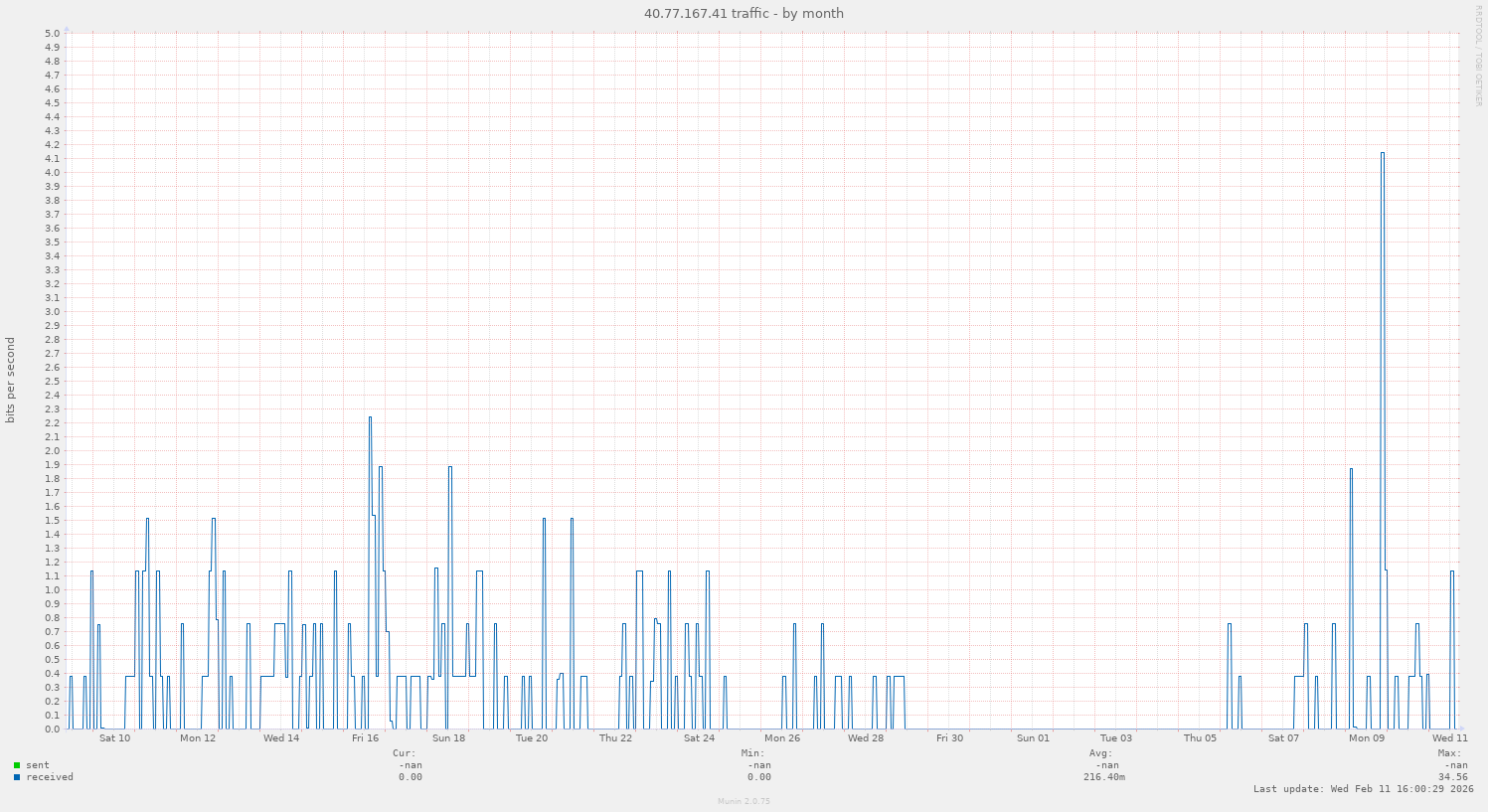Select the 'Wed 28' date label
This screenshot has height=812, width=1488.
point(867,738)
